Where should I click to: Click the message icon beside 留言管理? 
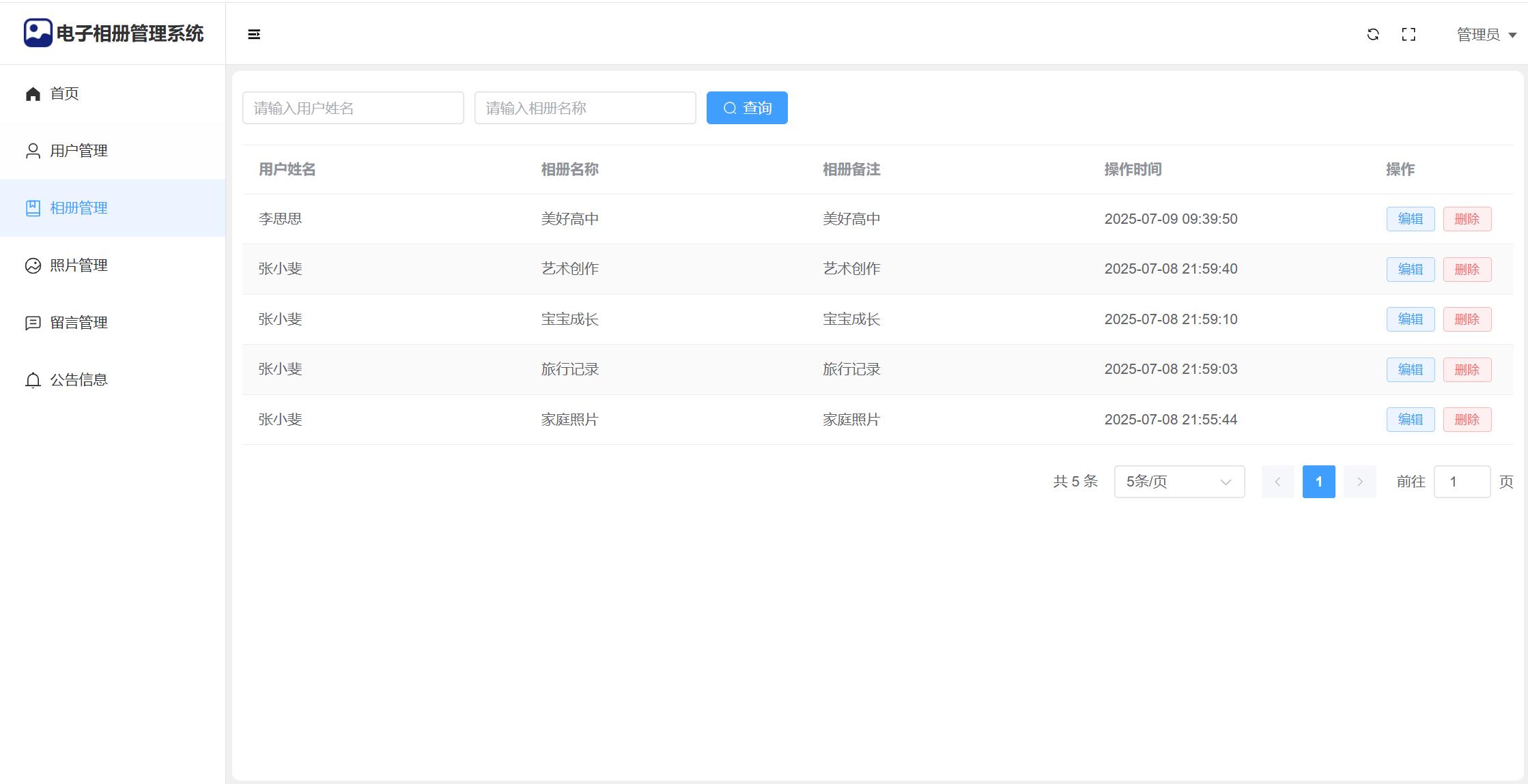coord(33,323)
